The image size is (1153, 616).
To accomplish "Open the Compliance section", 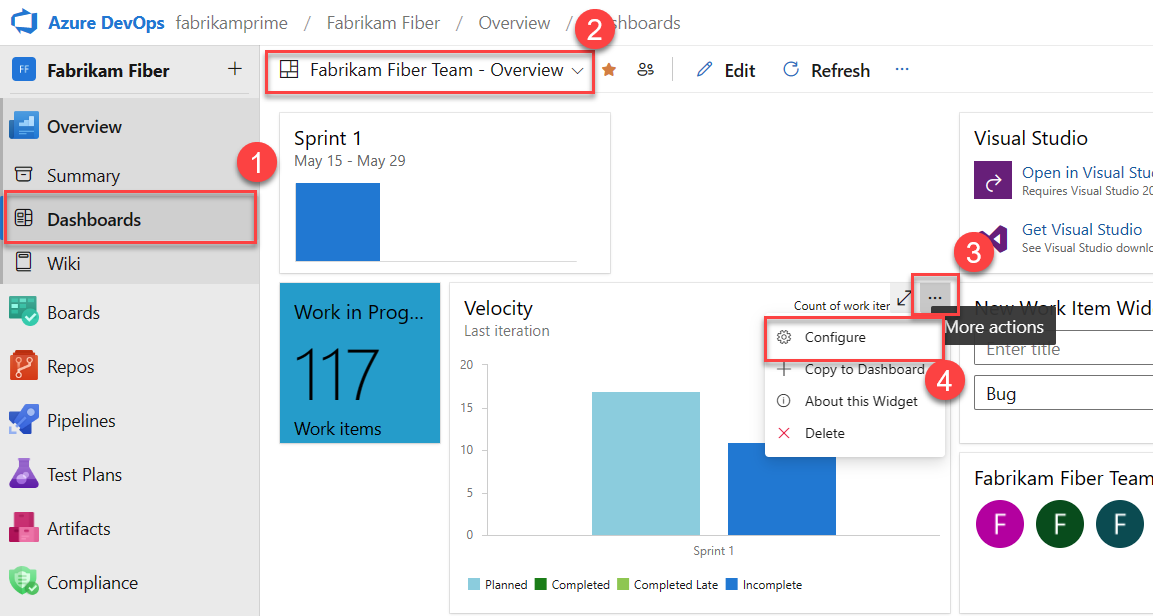I will pyautogui.click(x=25, y=582).
